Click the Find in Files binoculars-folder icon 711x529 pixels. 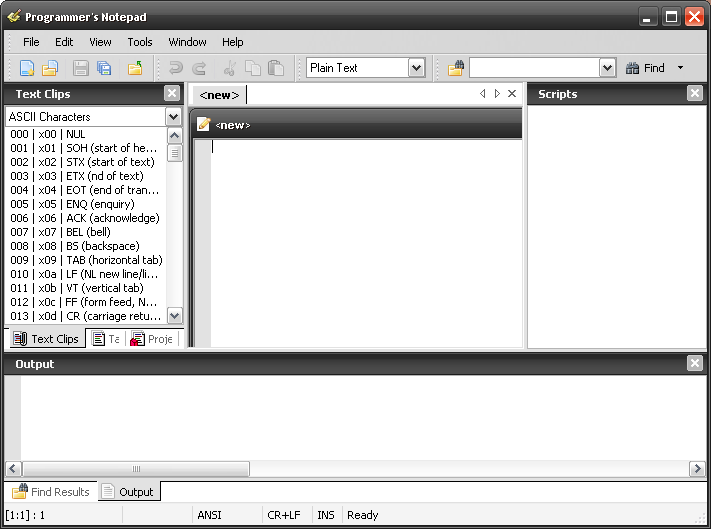pos(456,68)
